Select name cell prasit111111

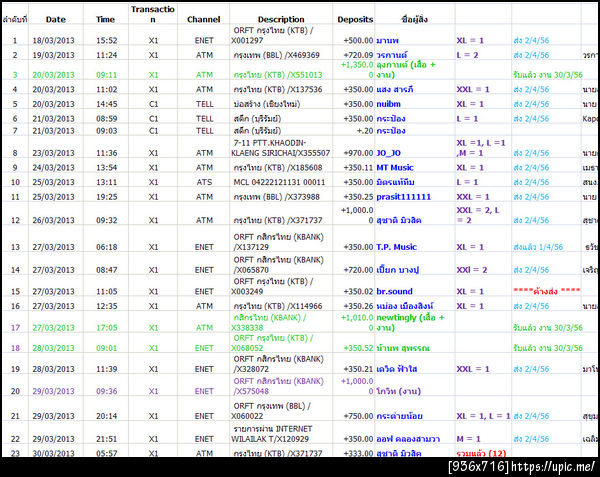[403, 197]
